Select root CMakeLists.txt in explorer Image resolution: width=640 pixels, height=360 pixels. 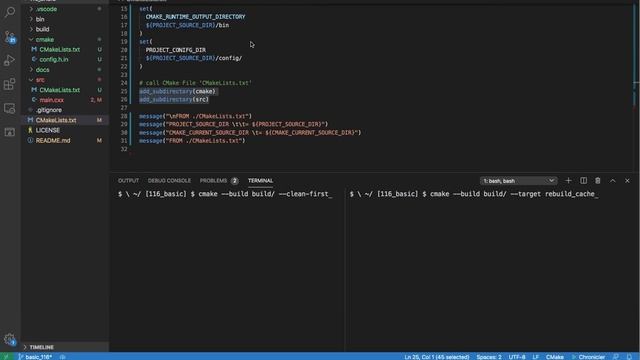click(56, 120)
